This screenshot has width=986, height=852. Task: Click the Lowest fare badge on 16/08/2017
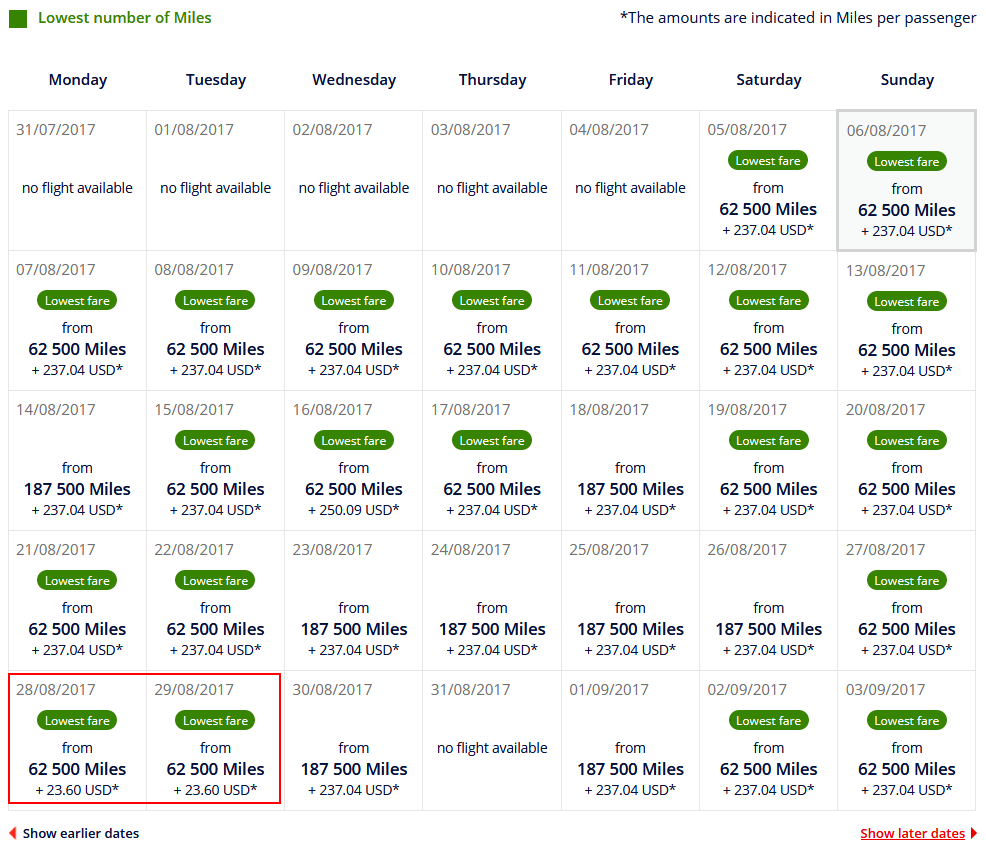click(353, 441)
